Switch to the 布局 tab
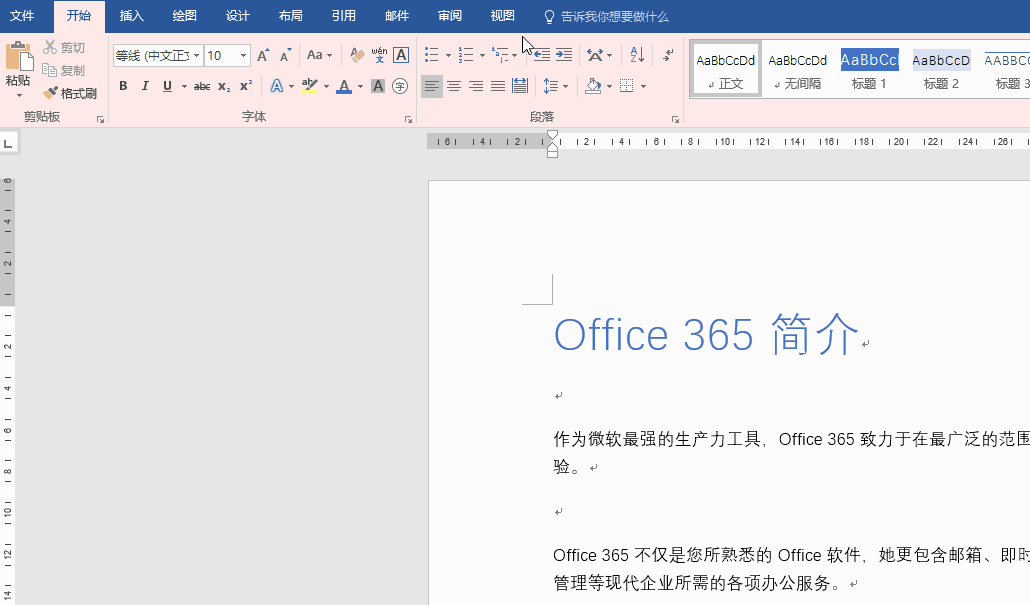This screenshot has width=1030, height=605. 290,16
